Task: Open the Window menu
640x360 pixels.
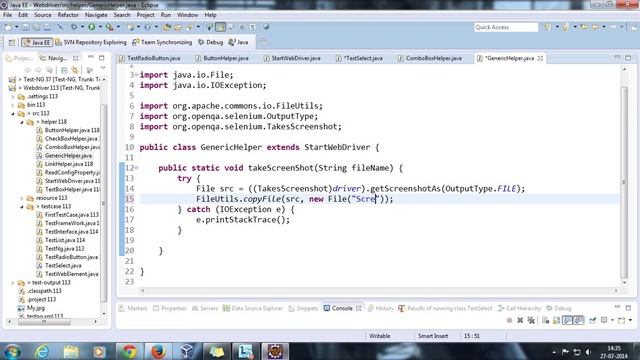Action: tap(187, 15)
